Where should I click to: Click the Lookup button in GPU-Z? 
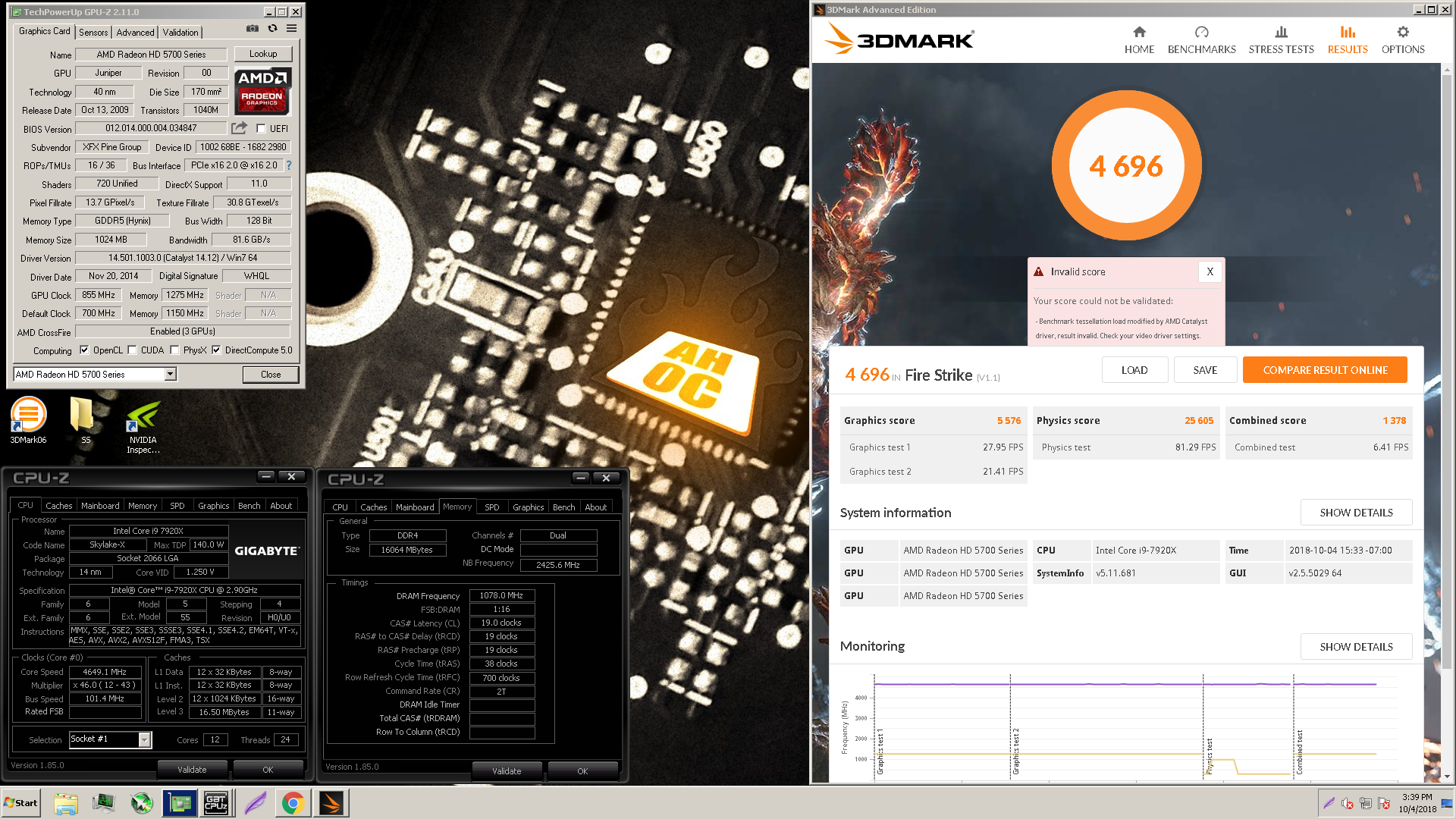click(263, 54)
